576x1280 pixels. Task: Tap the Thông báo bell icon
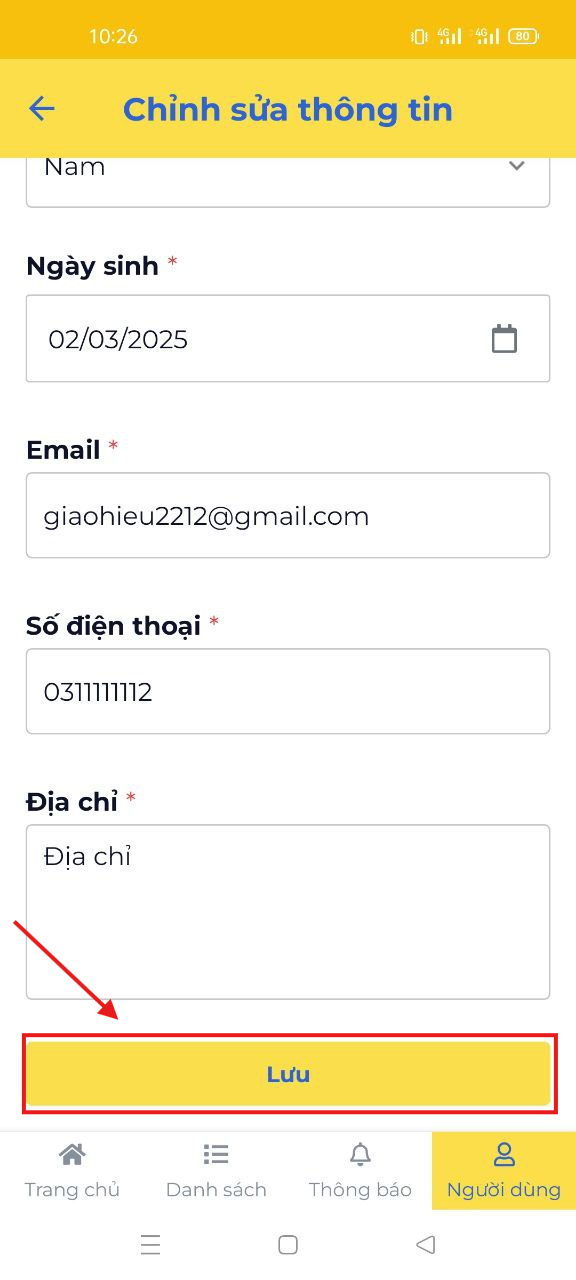[x=360, y=1155]
